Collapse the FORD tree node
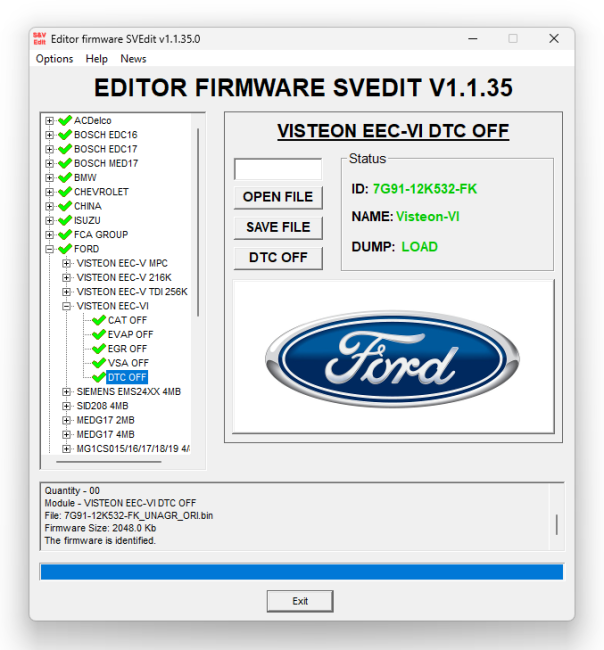The width and height of the screenshot is (604, 650). [x=49, y=249]
